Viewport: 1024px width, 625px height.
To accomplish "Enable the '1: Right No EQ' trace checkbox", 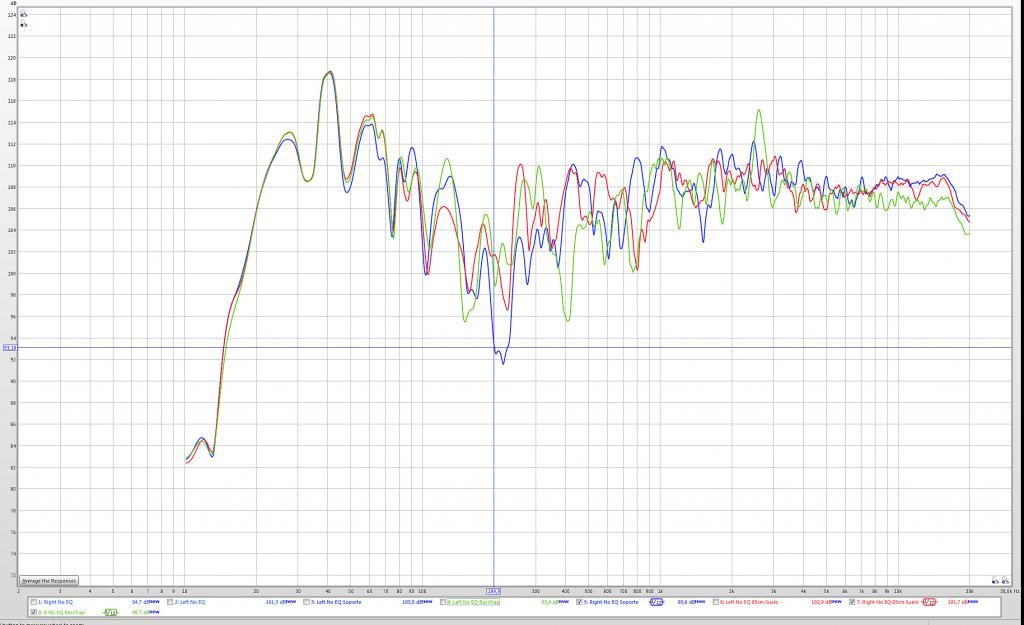I will (x=34, y=602).
